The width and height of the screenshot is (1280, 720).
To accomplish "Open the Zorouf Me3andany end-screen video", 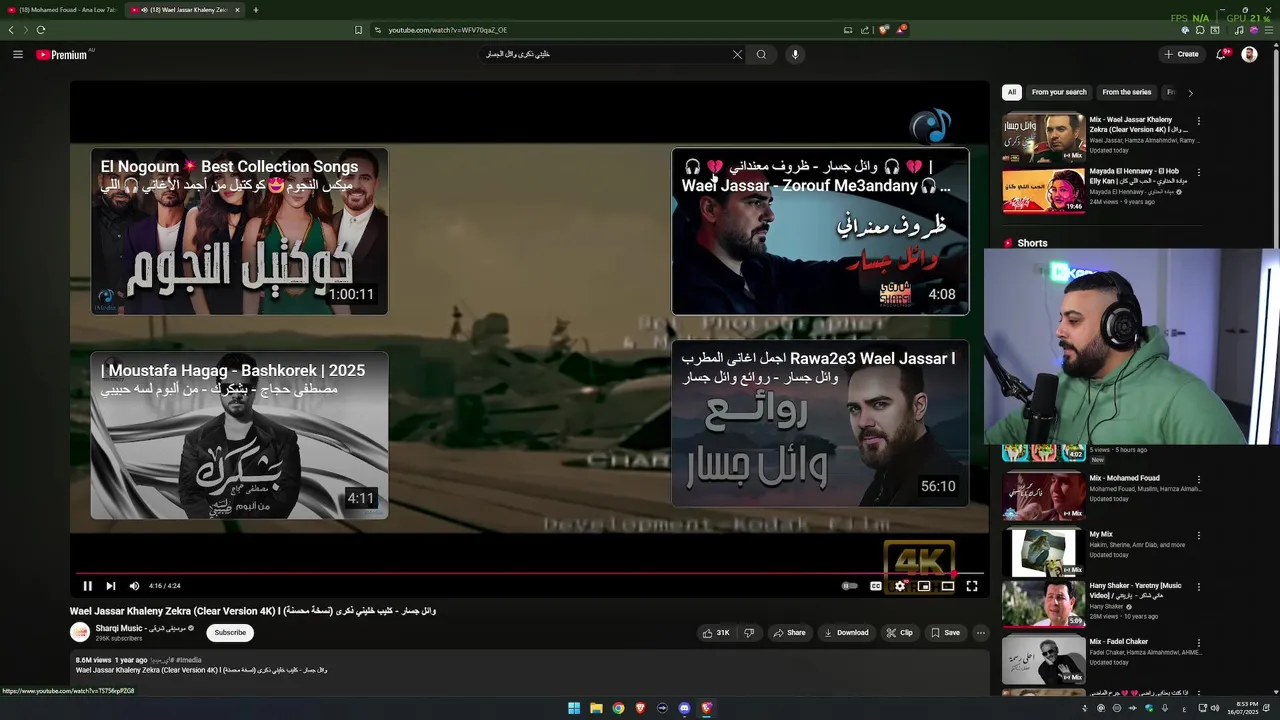I will (820, 231).
